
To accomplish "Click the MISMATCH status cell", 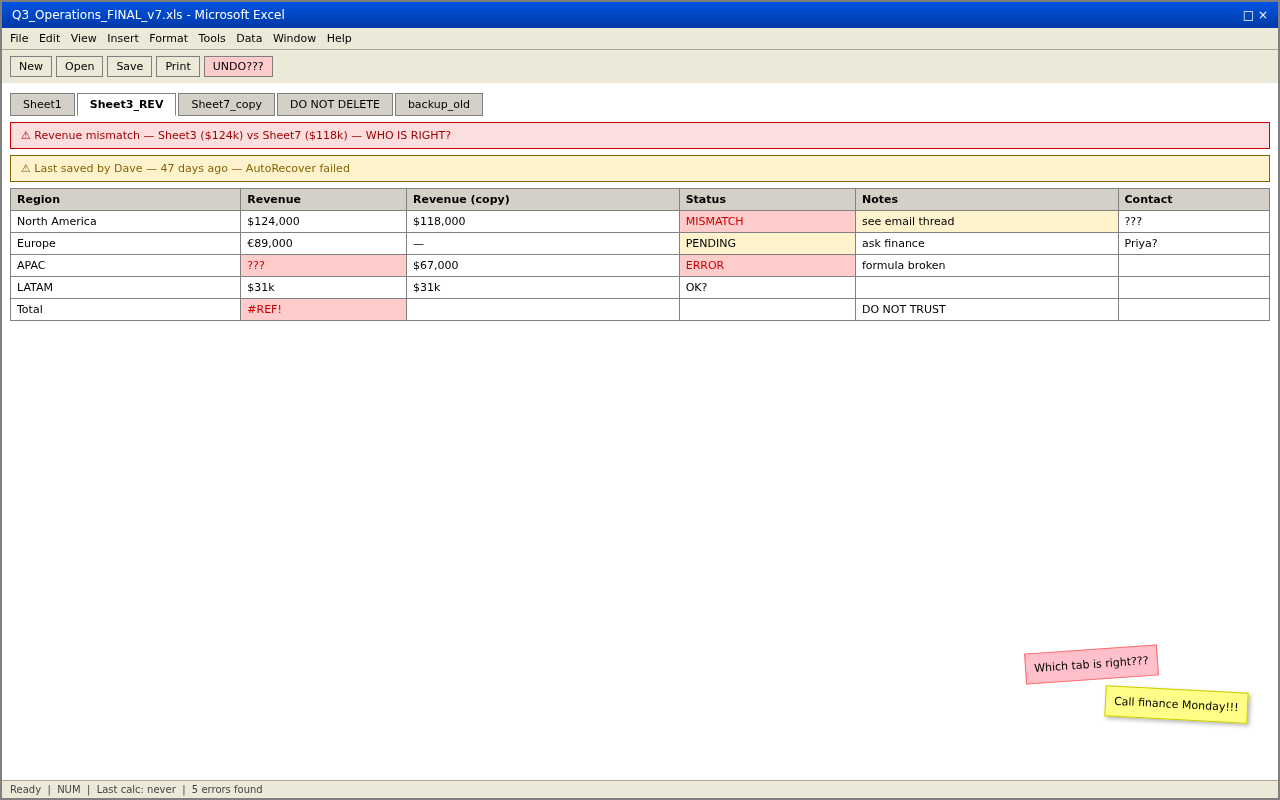I will point(768,222).
